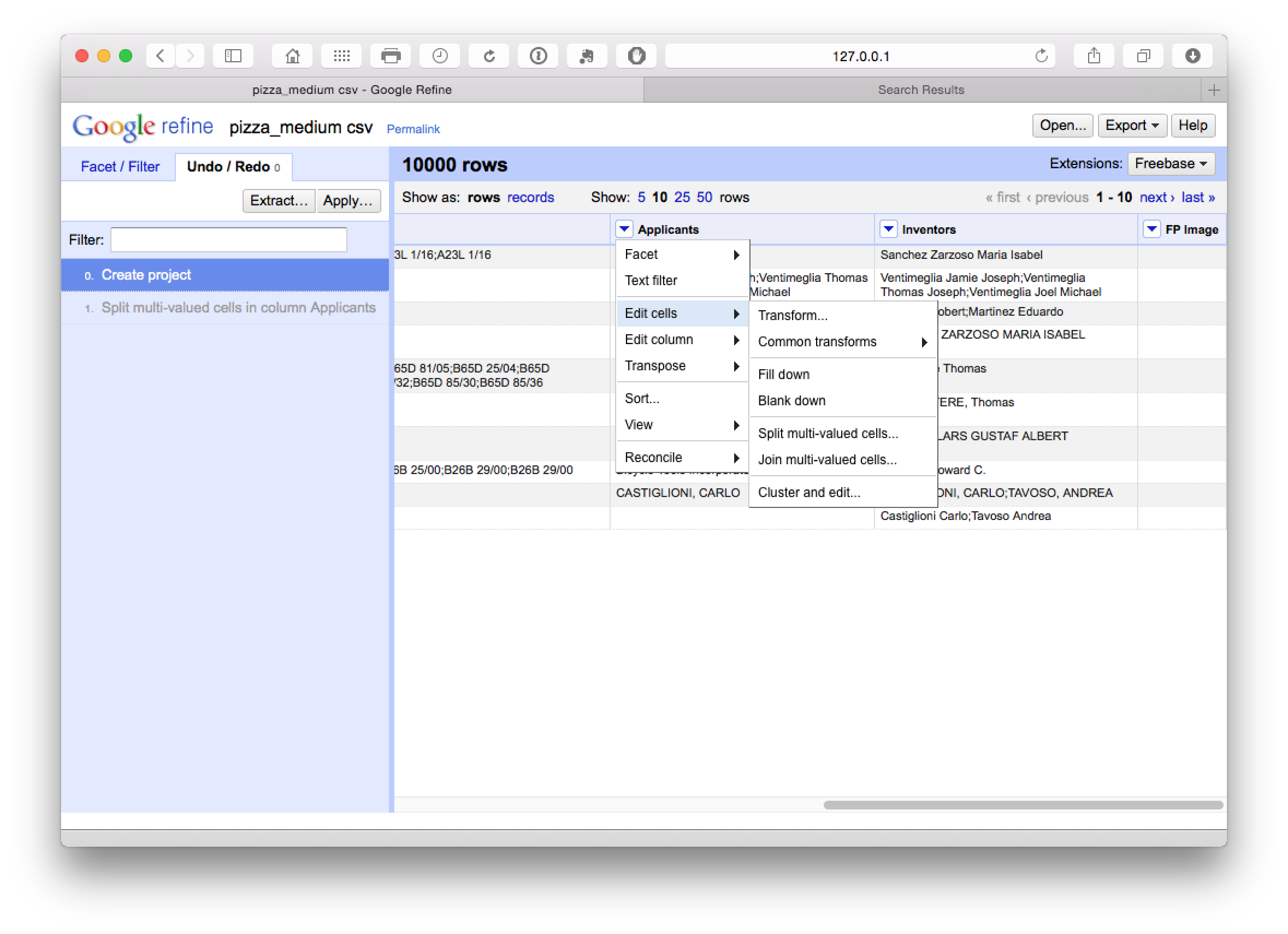This screenshot has width=1288, height=934.
Task: Click the Evernote elephant toolbar icon
Action: pyautogui.click(x=587, y=56)
